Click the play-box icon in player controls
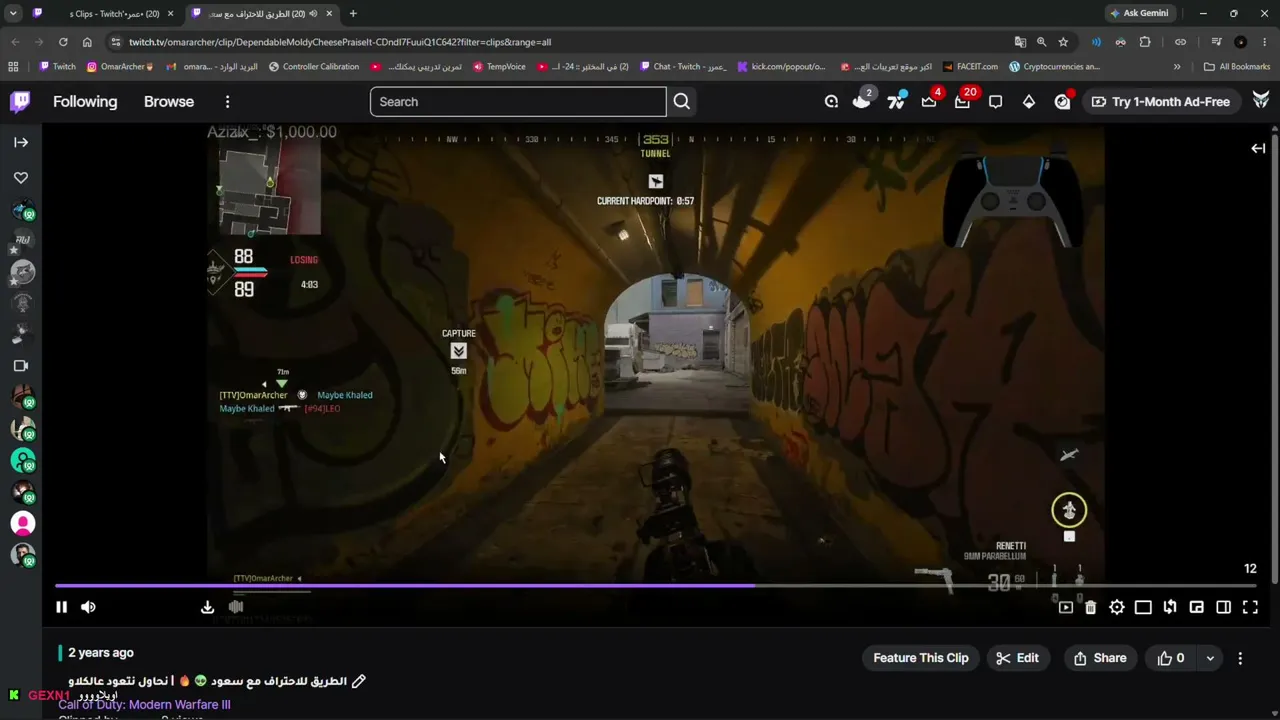The height and width of the screenshot is (720, 1280). [1065, 607]
